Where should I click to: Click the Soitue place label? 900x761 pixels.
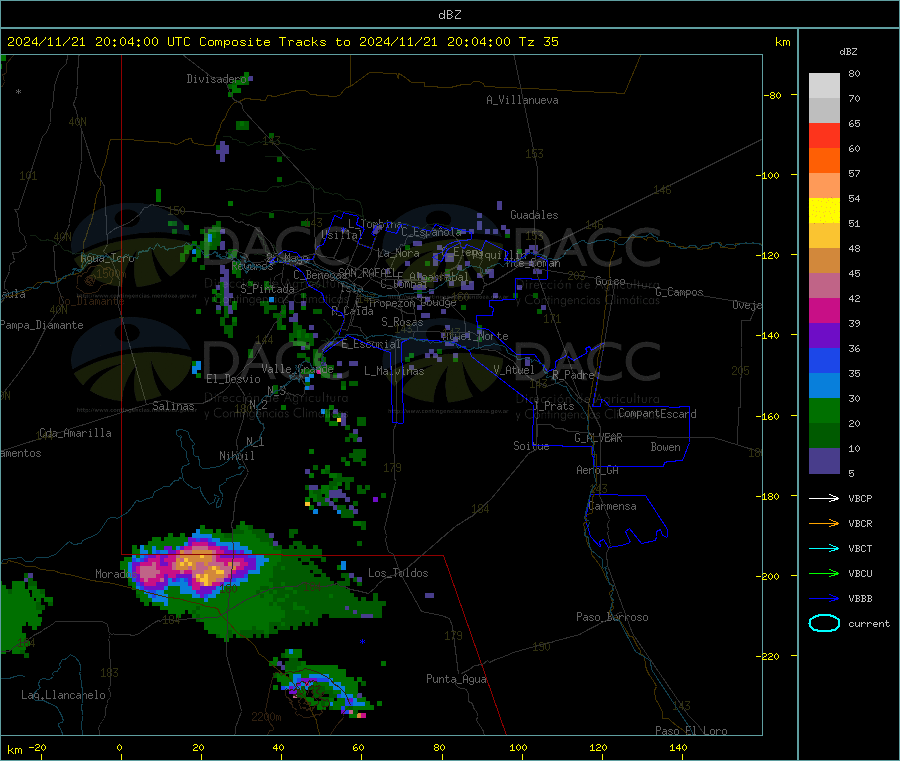coord(532,445)
